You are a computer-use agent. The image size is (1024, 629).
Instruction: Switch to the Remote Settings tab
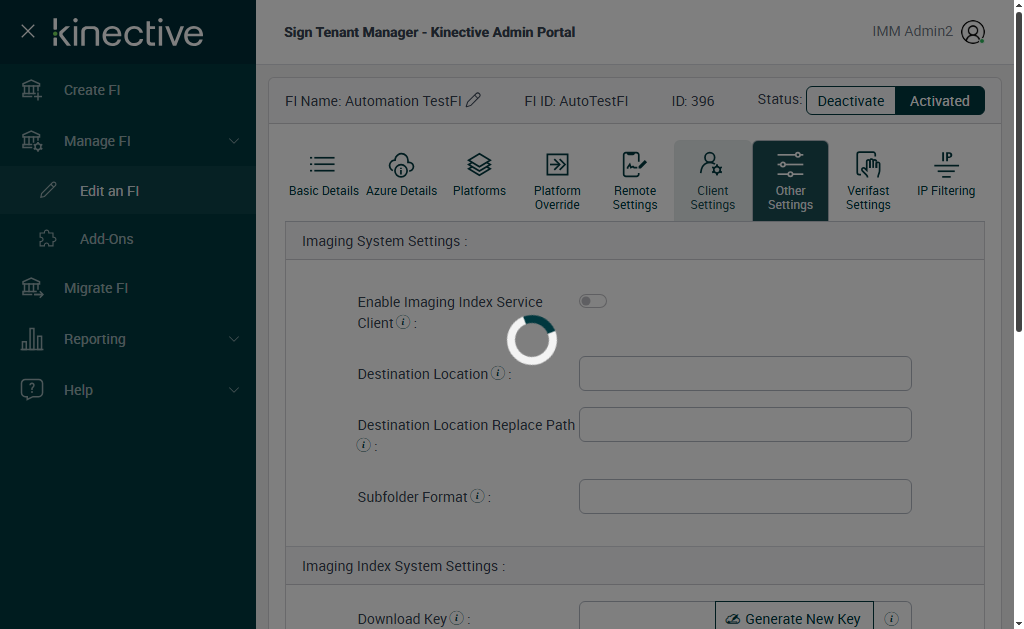tap(634, 181)
